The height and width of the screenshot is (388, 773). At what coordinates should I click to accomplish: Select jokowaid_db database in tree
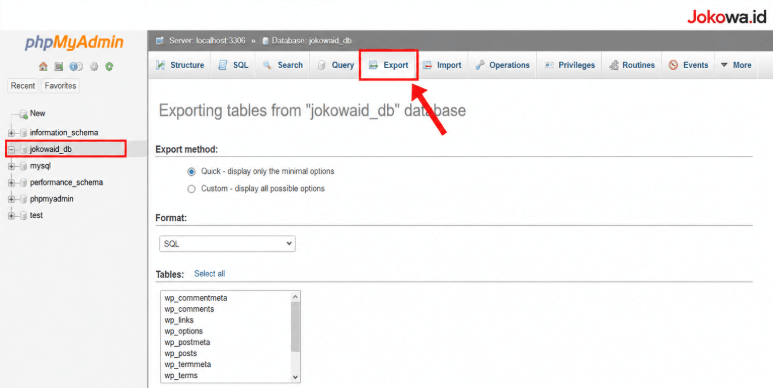pyautogui.click(x=51, y=149)
